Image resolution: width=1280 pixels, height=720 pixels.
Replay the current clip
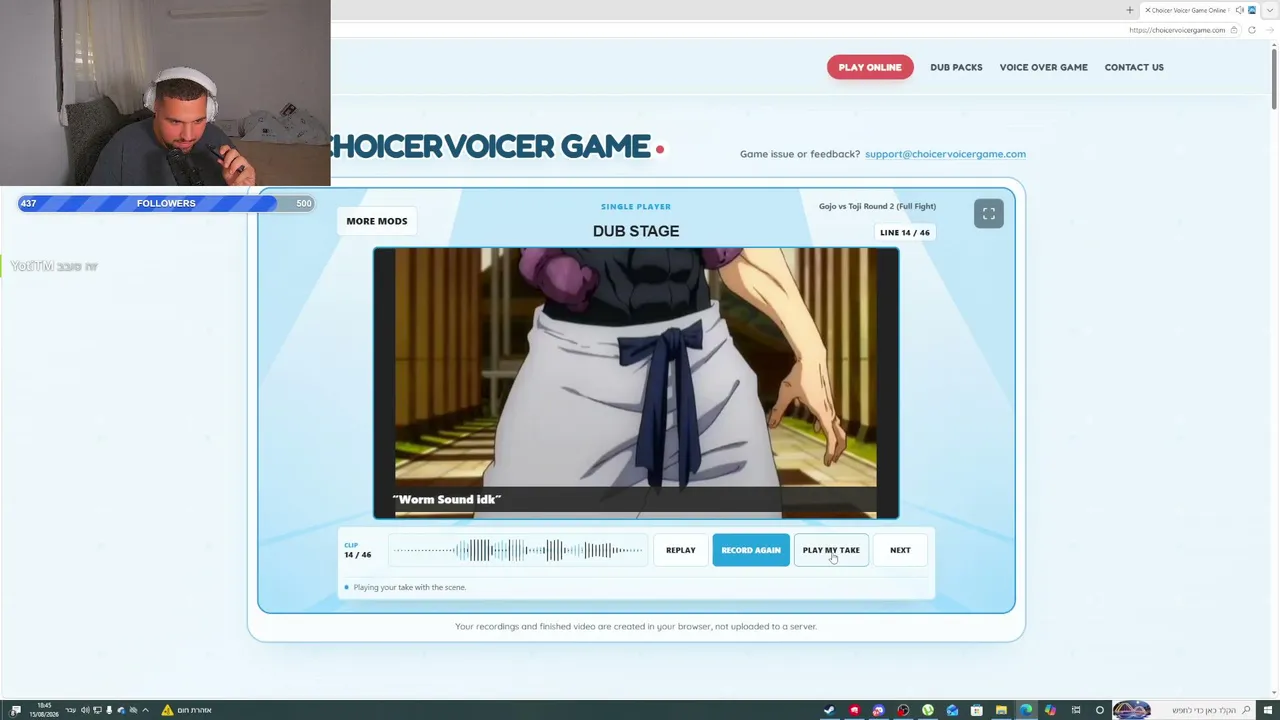(680, 550)
